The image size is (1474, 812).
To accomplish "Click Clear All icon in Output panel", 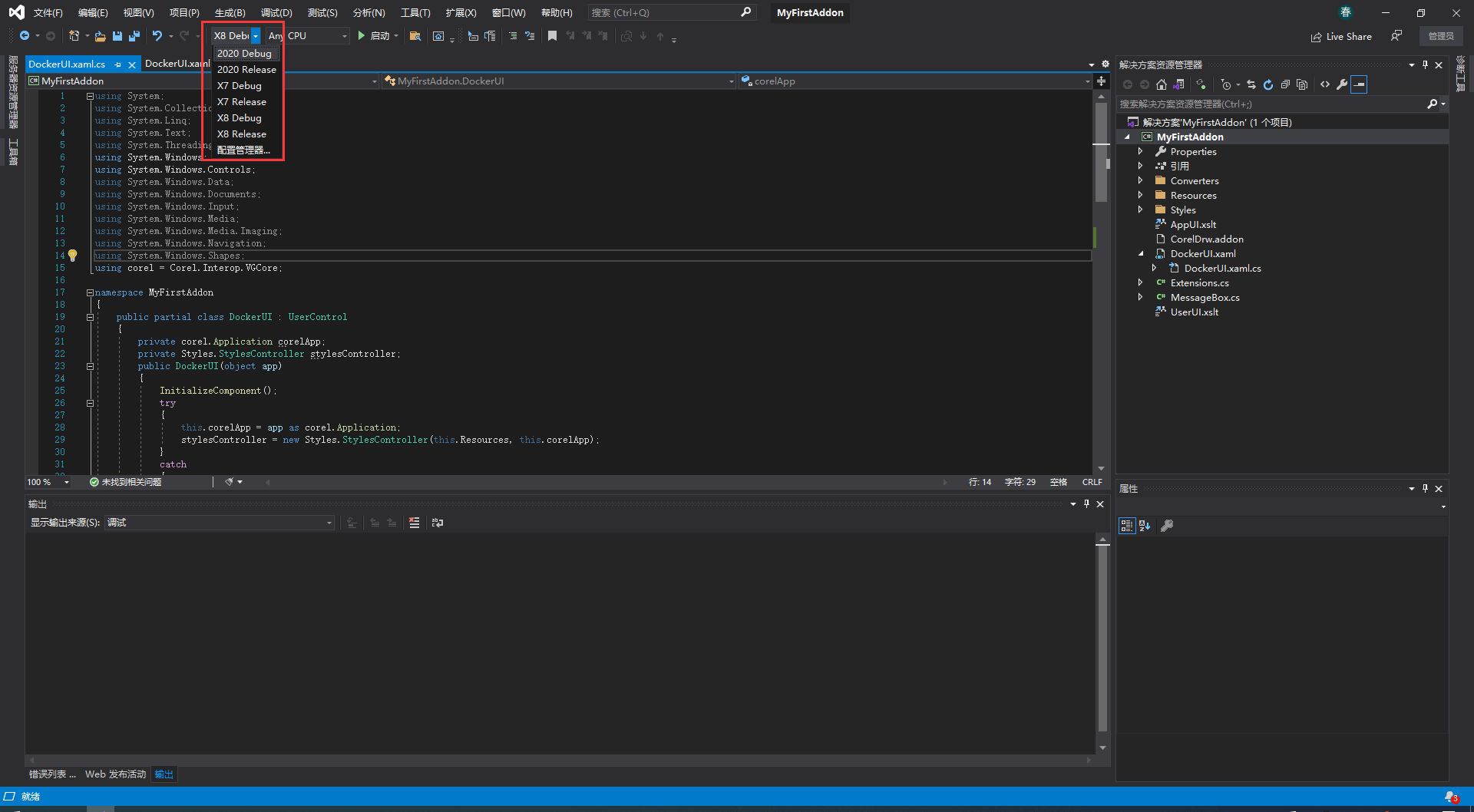I will coord(415,523).
